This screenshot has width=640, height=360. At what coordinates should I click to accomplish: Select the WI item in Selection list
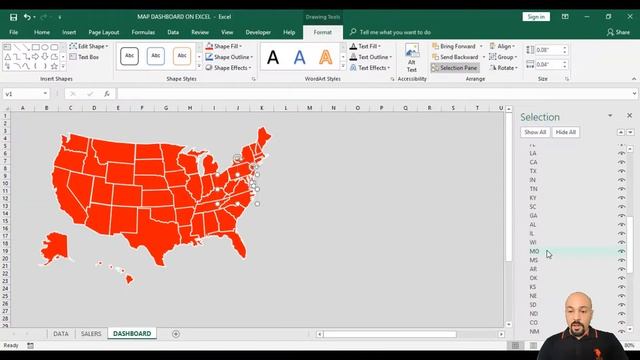coord(533,242)
